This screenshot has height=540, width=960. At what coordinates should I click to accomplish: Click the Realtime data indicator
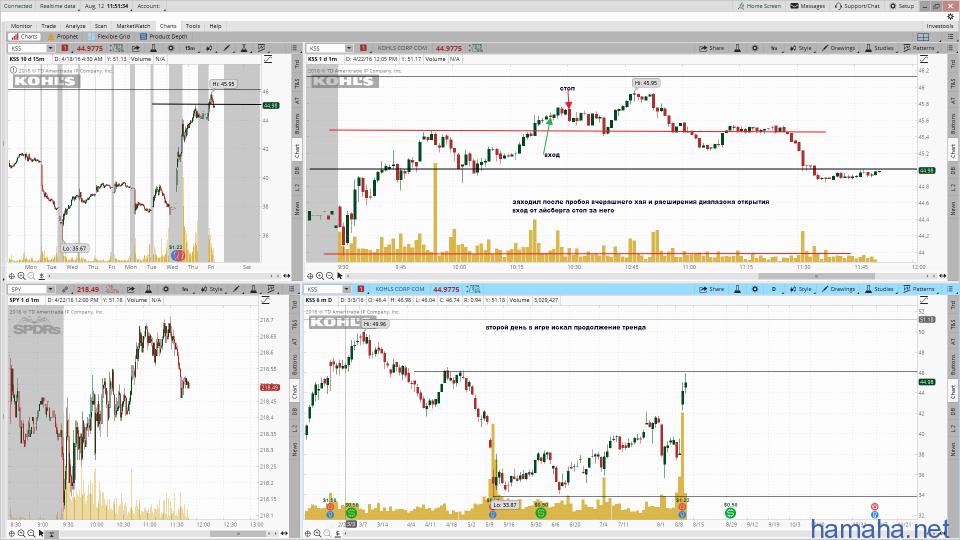tap(58, 6)
